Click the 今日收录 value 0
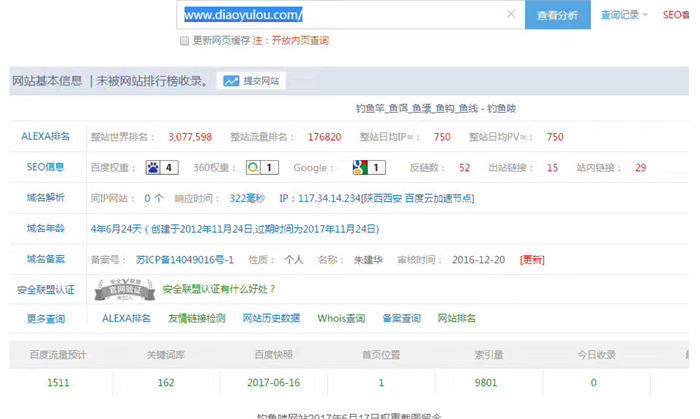Screen dimensions: 700x419 (x=593, y=383)
